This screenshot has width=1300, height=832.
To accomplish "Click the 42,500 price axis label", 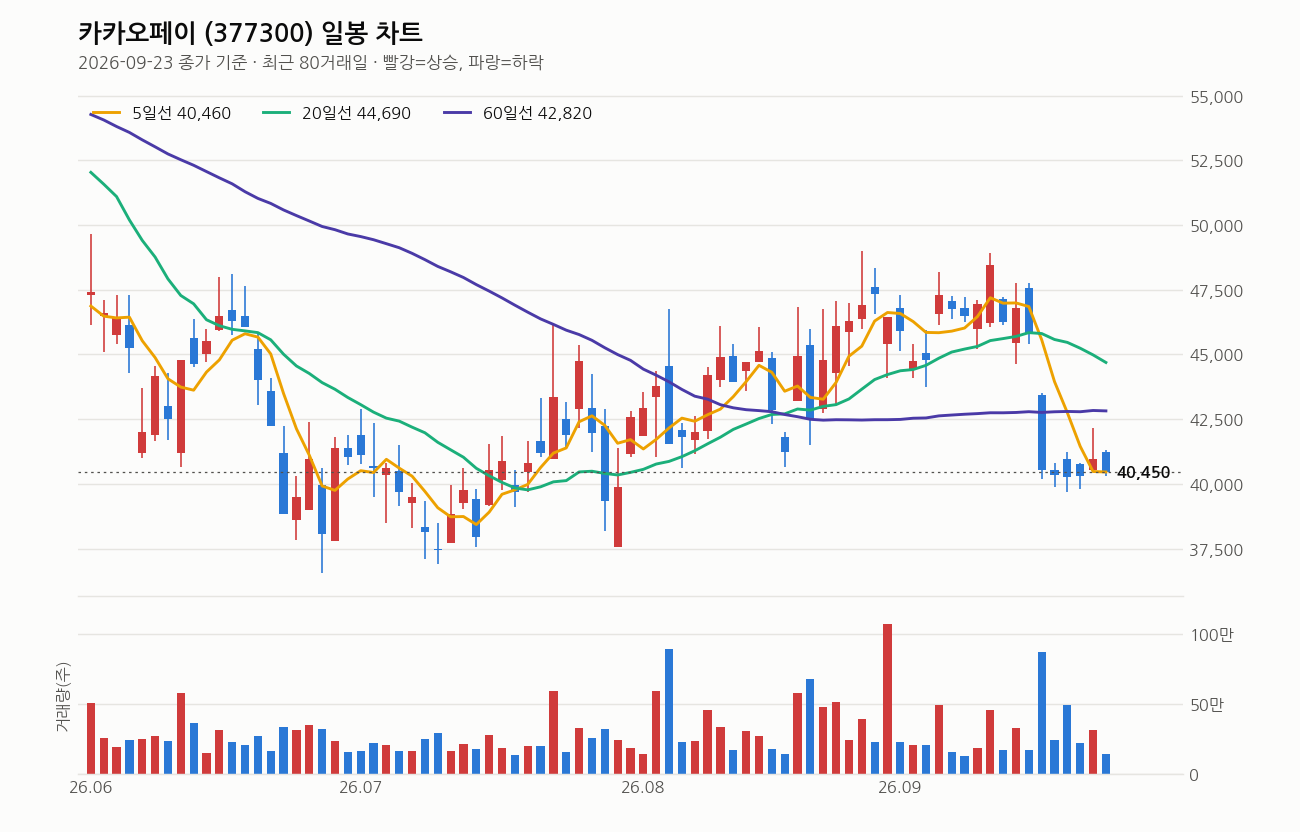I will click(x=1216, y=420).
